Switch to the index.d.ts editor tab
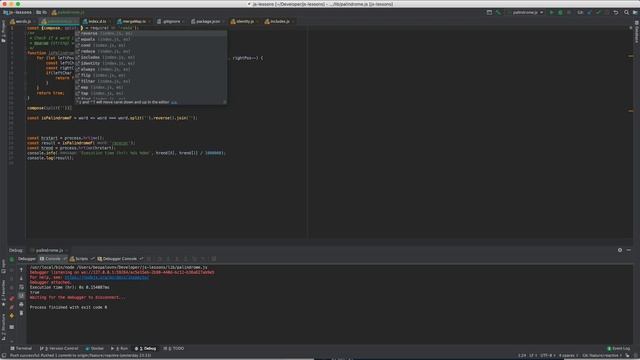The image size is (640, 360). pyautogui.click(x=97, y=21)
